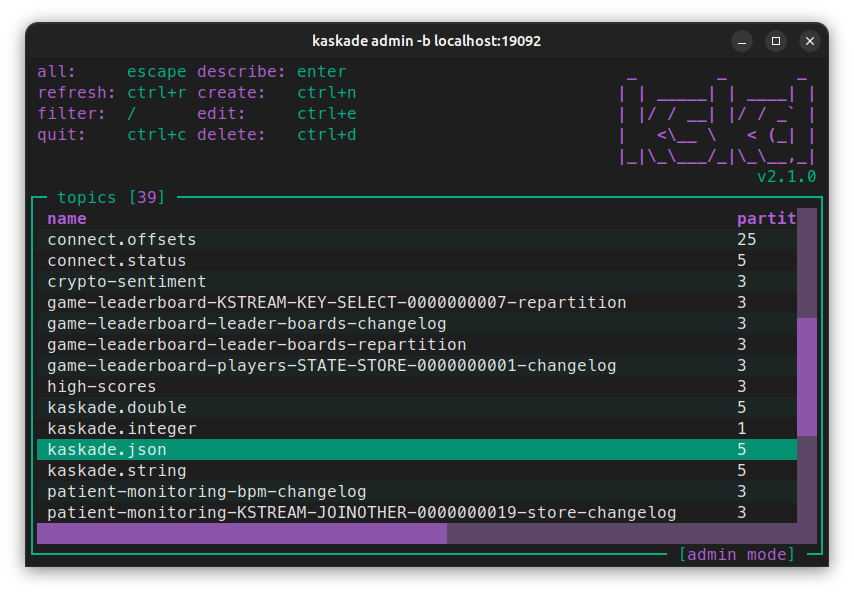Click the 'describe:' shortcut label
The height and width of the screenshot is (595, 854).
tap(241, 71)
